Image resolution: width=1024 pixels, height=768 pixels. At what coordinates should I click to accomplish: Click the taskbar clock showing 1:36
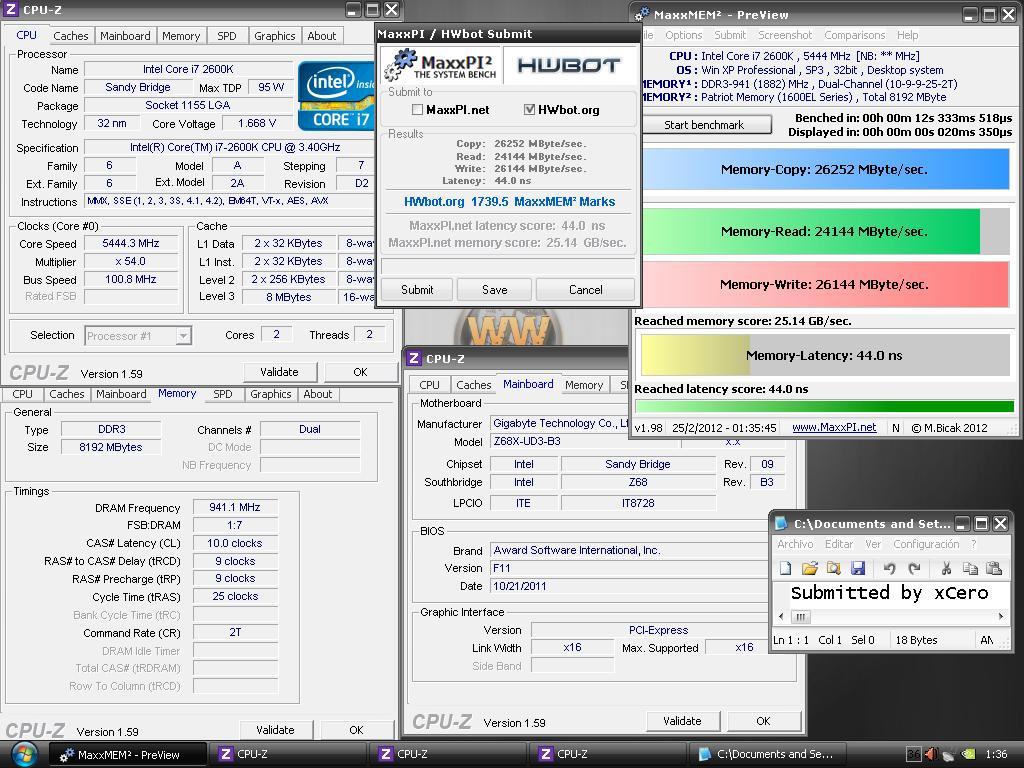click(996, 754)
